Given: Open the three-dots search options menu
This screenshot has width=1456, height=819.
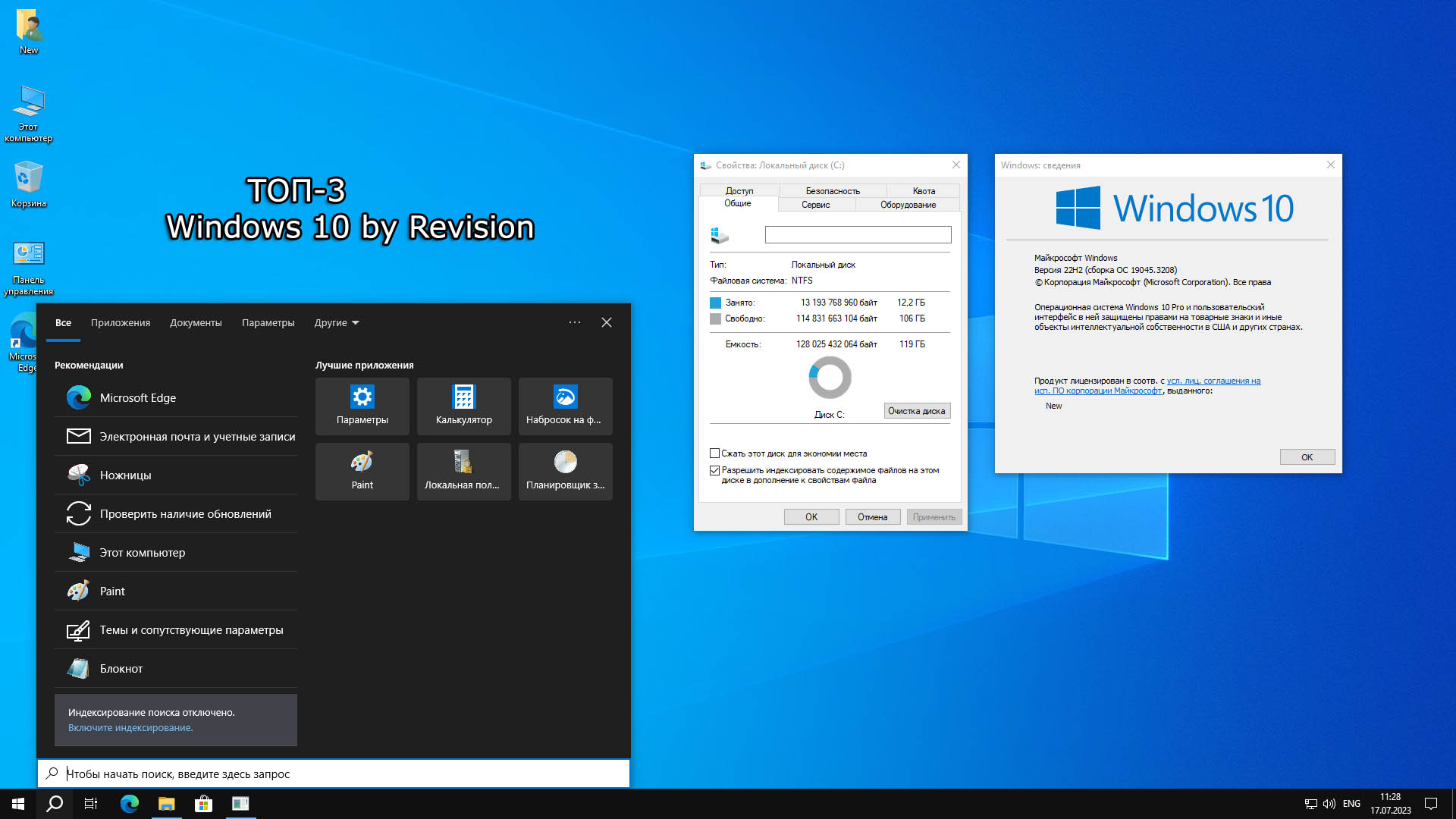Looking at the screenshot, I should coord(575,323).
